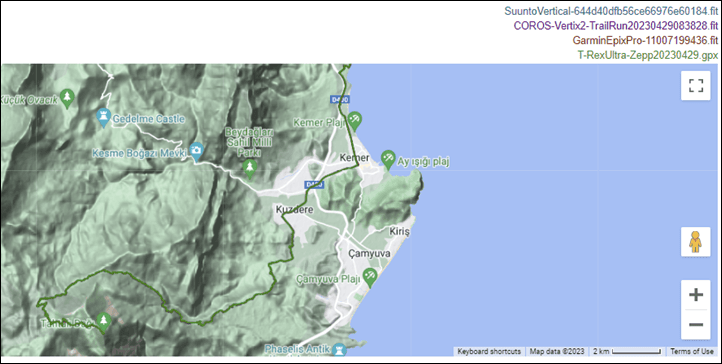This screenshot has height=364, width=722.
Task: Open Street View pegman
Action: [695, 242]
